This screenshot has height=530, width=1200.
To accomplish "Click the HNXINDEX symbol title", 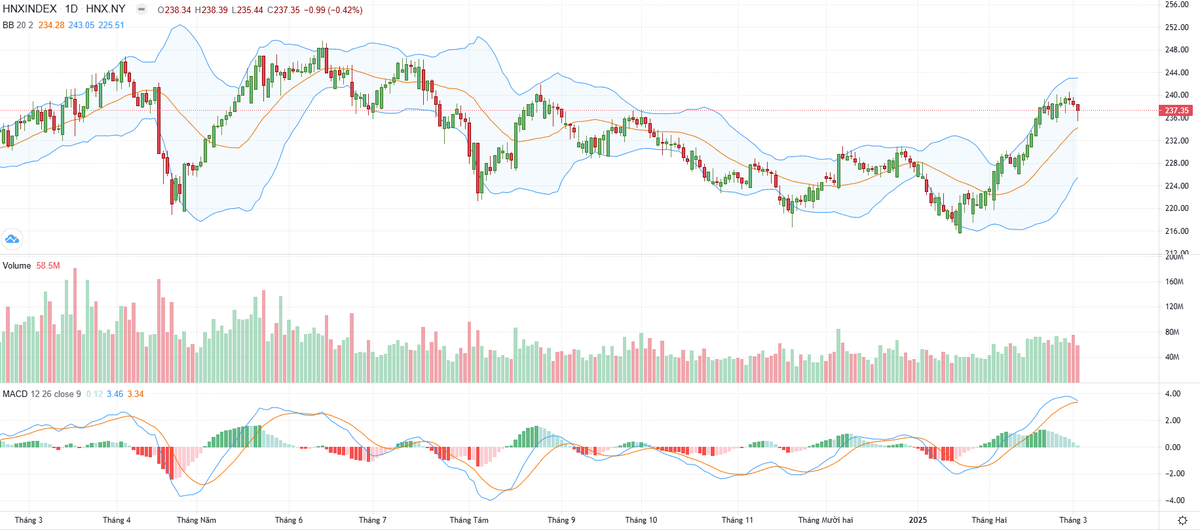I will (28, 8).
